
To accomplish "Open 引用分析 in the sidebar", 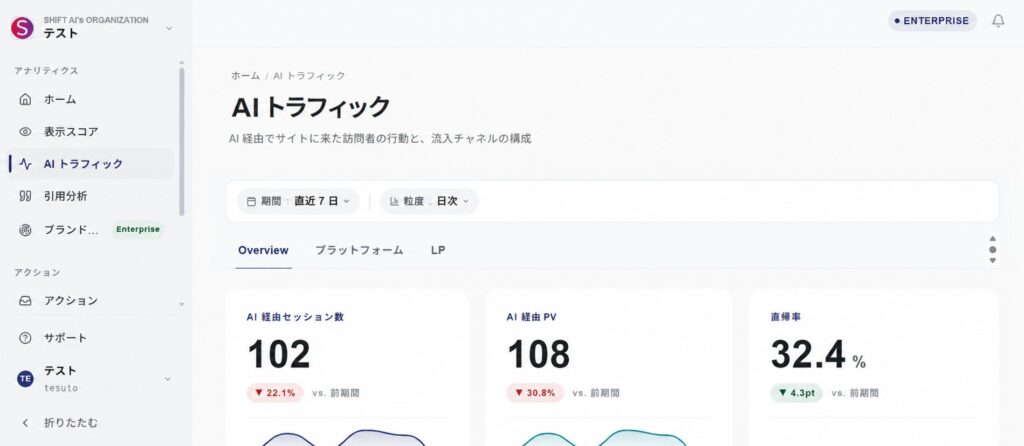I will click(x=91, y=196).
